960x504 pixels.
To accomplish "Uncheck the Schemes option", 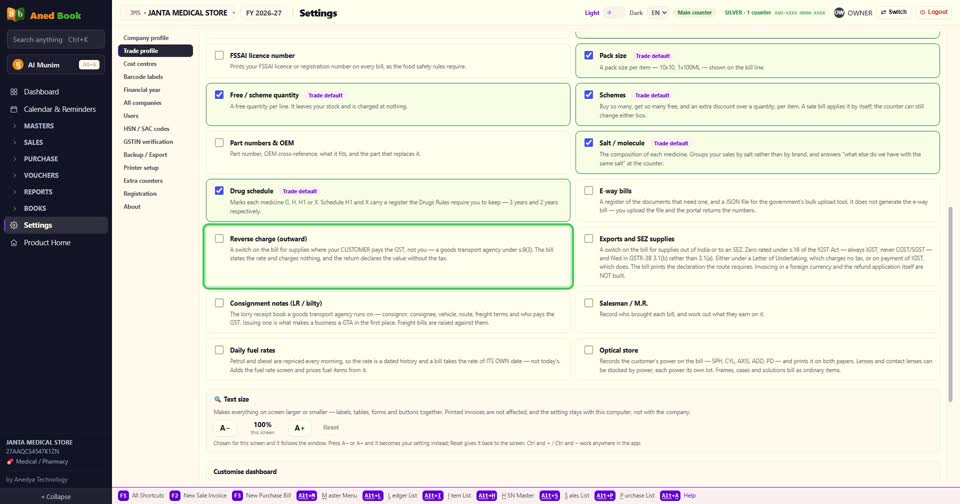I will pyautogui.click(x=588, y=95).
